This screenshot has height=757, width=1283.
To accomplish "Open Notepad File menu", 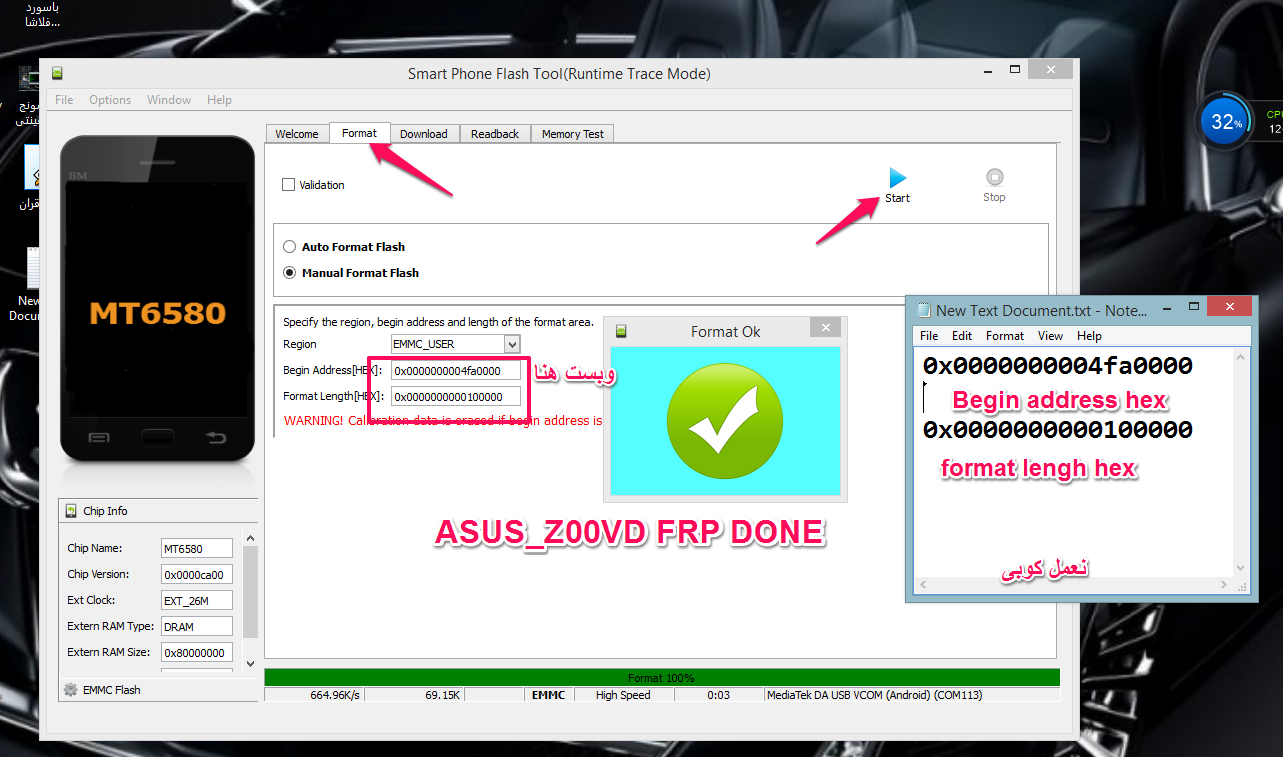I will pyautogui.click(x=929, y=336).
